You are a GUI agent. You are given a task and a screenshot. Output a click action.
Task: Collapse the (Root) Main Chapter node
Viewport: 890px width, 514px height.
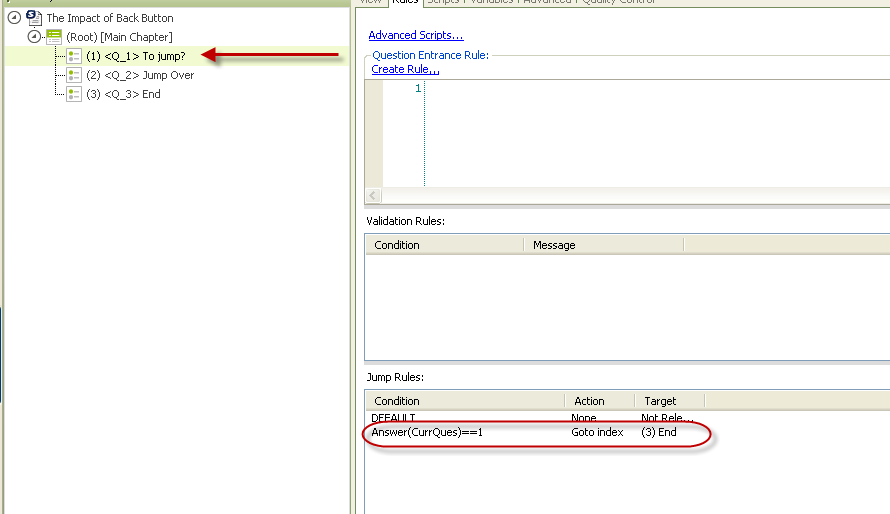[x=34, y=37]
